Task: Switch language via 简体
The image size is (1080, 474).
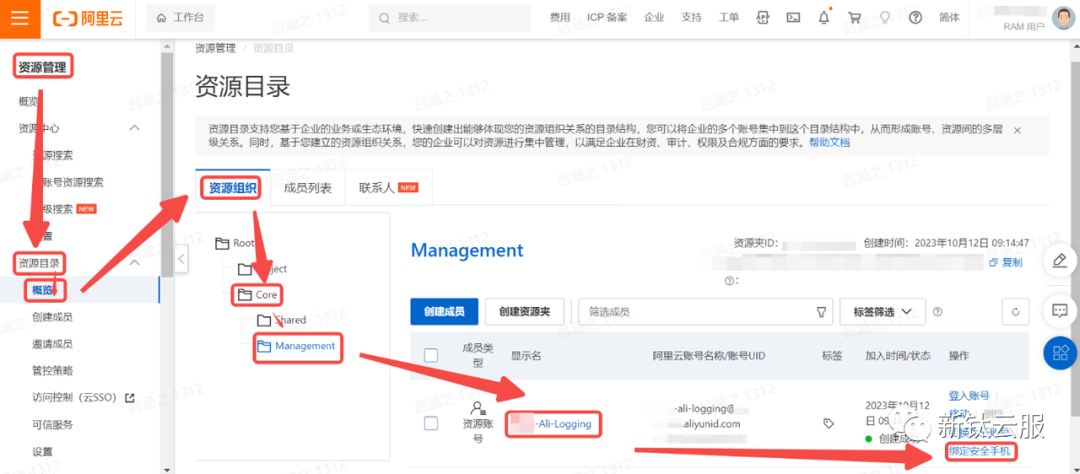Action: pyautogui.click(x=948, y=18)
